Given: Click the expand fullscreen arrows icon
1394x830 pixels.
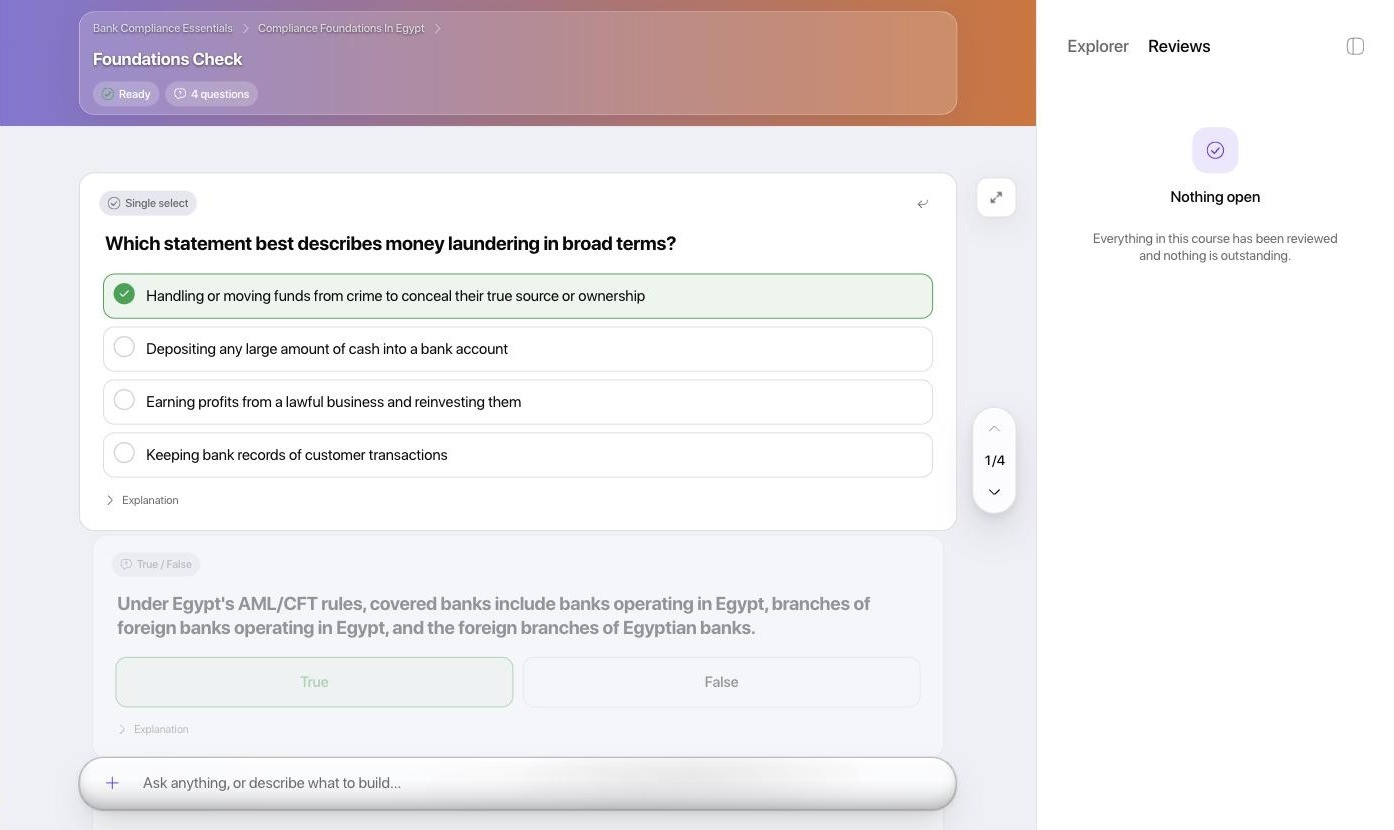Looking at the screenshot, I should coord(996,198).
